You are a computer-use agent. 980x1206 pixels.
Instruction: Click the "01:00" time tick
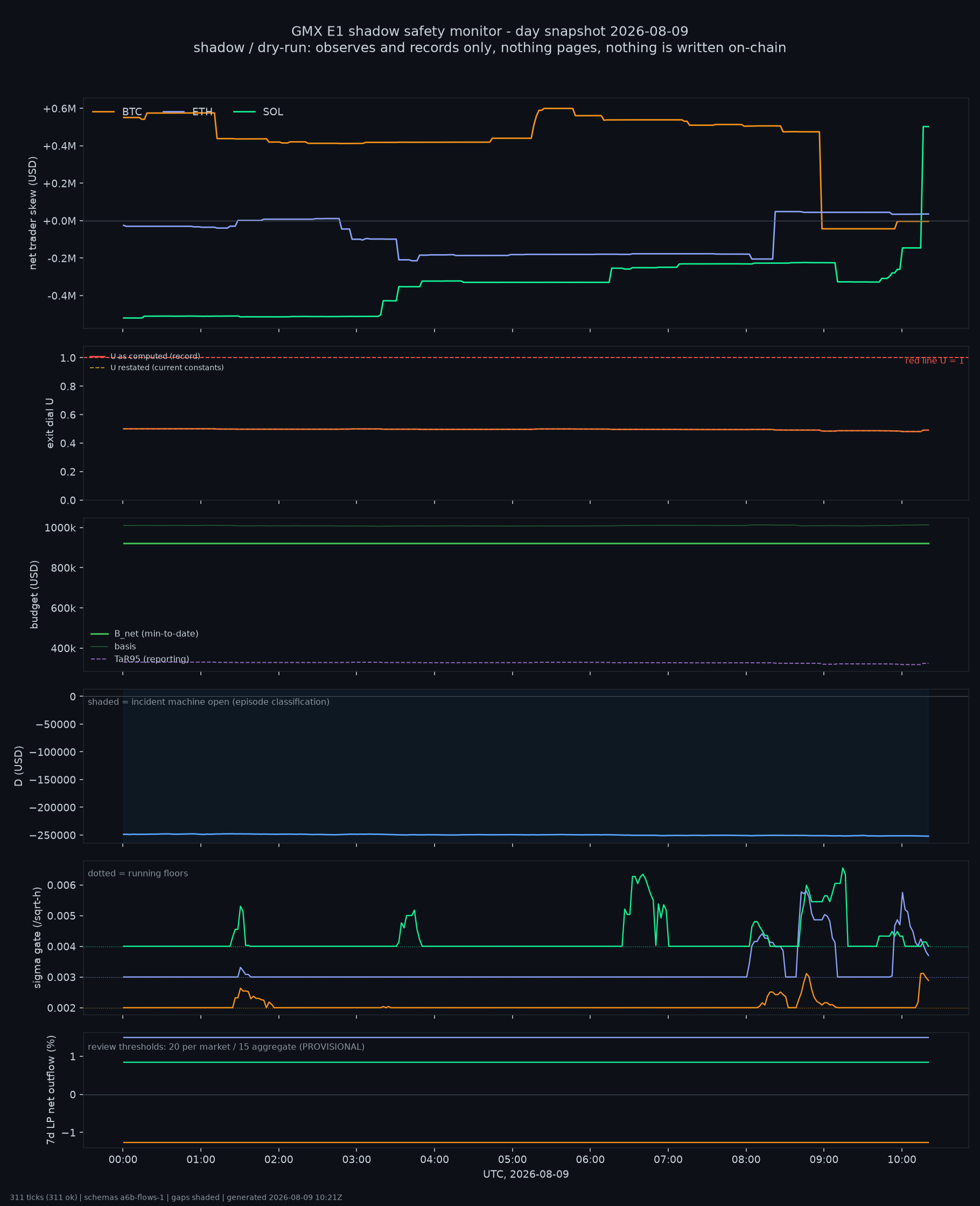[201, 1160]
